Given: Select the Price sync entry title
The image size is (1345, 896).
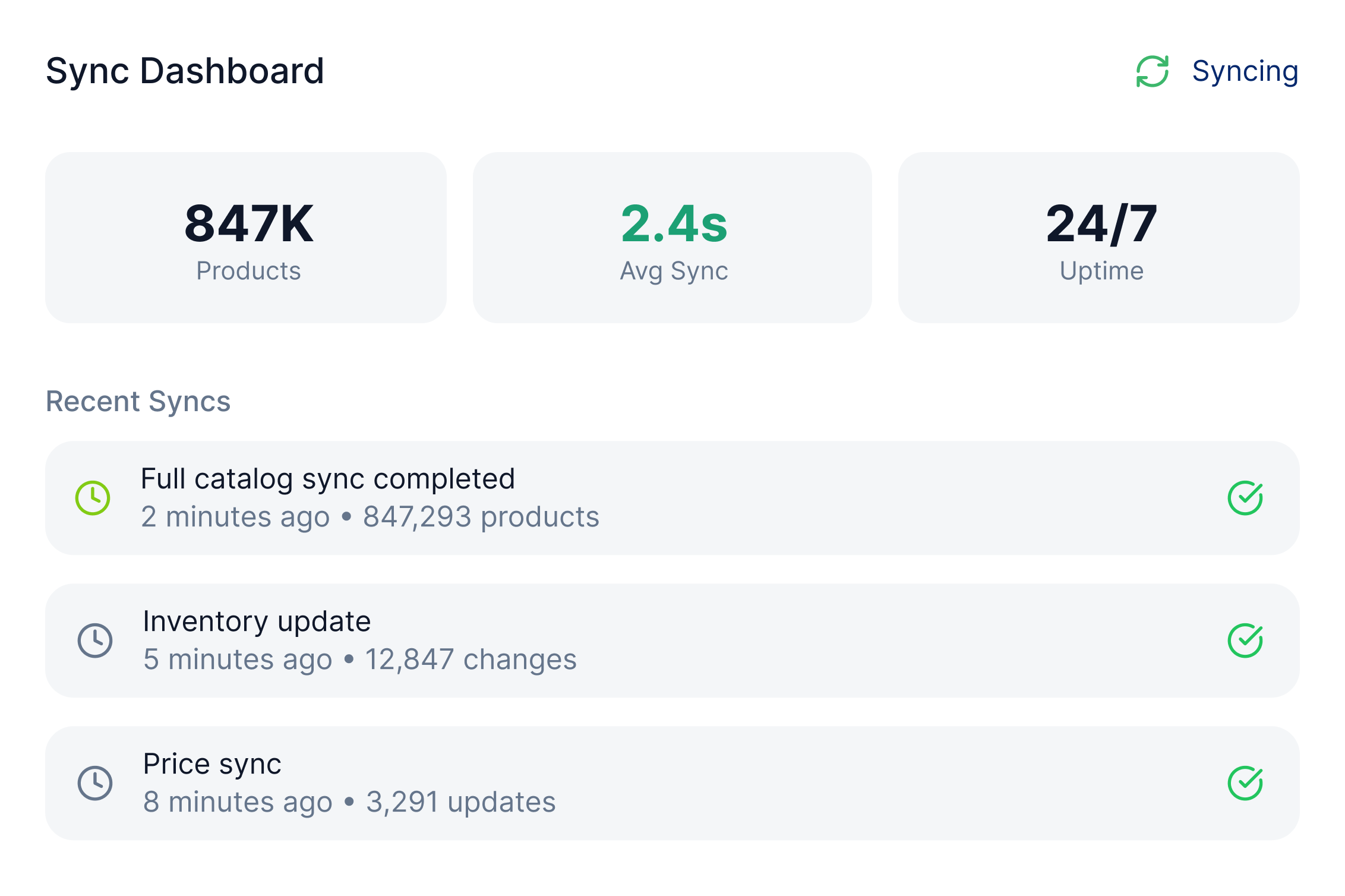Looking at the screenshot, I should tap(212, 764).
